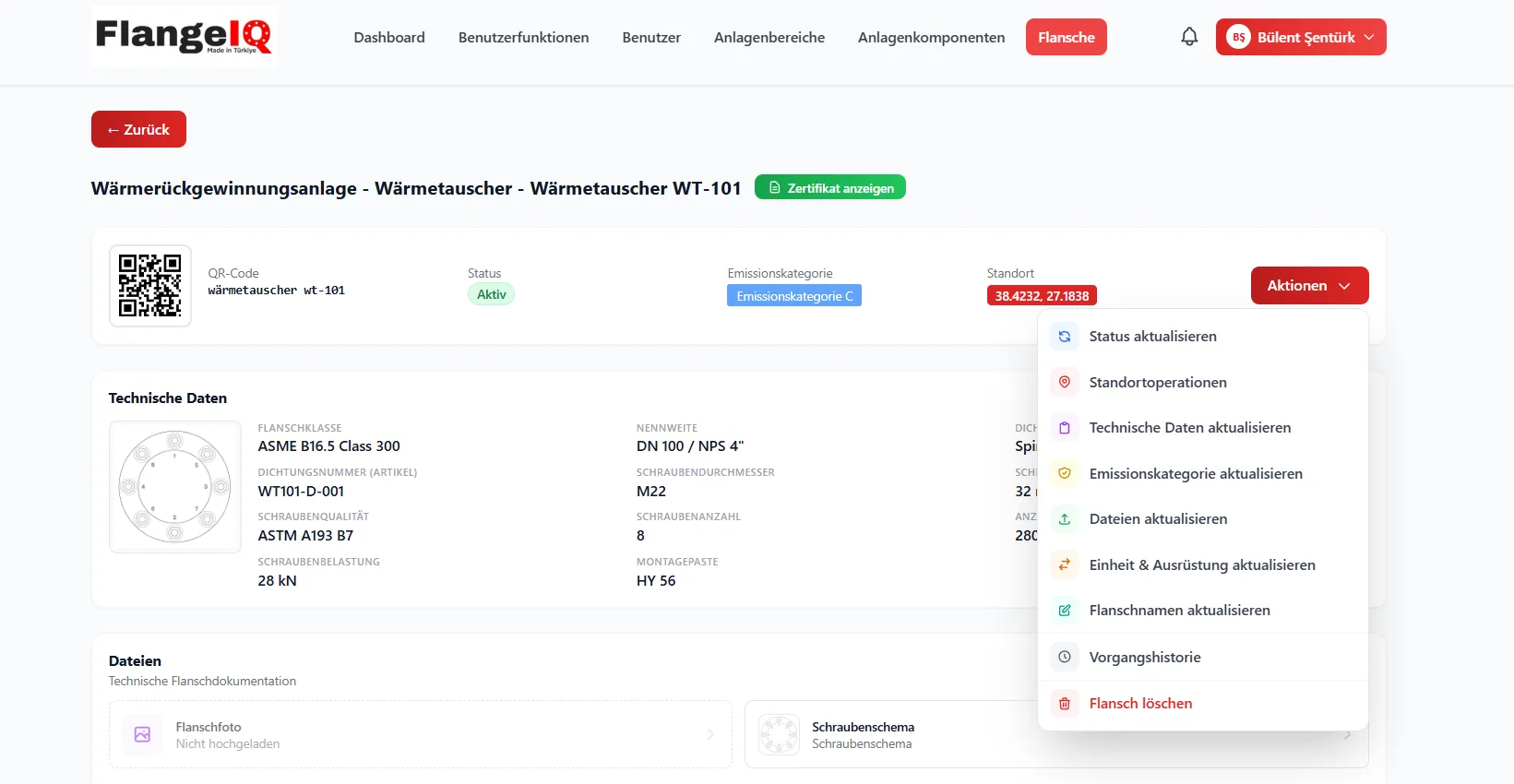Expand the Flanschfoto row chevron

tap(710, 734)
